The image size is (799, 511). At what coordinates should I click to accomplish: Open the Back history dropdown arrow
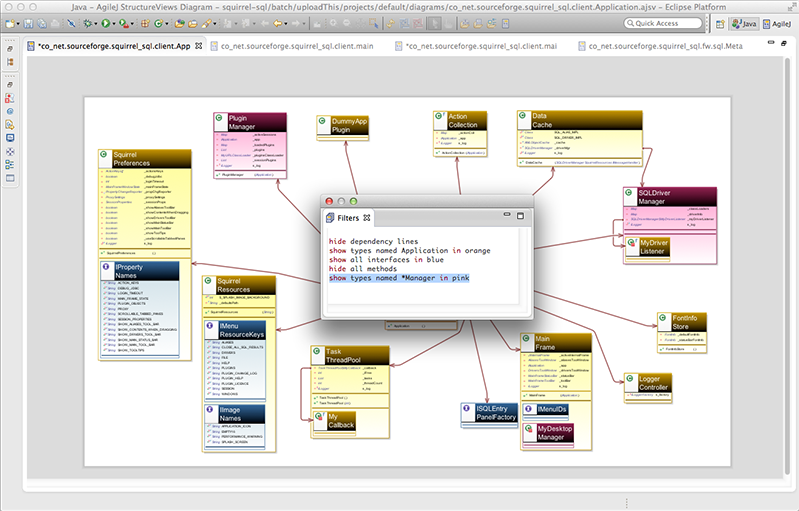click(x=285, y=23)
